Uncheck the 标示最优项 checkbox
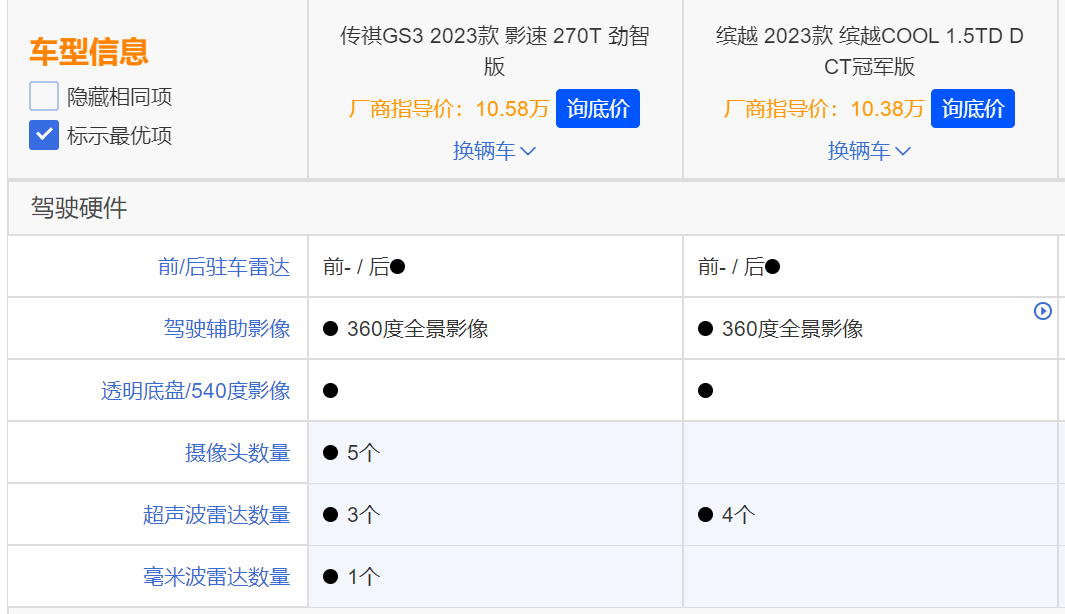Viewport: 1065px width, 614px height. [44, 135]
